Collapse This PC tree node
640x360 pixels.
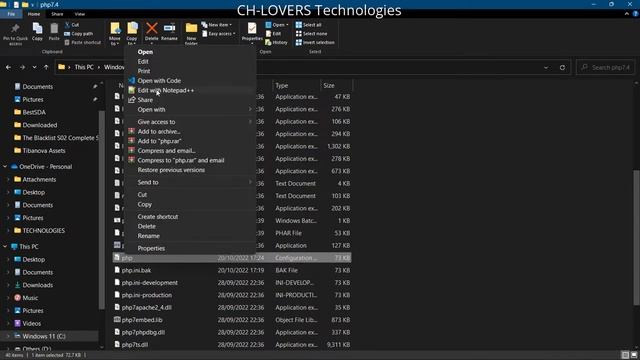point(5,247)
